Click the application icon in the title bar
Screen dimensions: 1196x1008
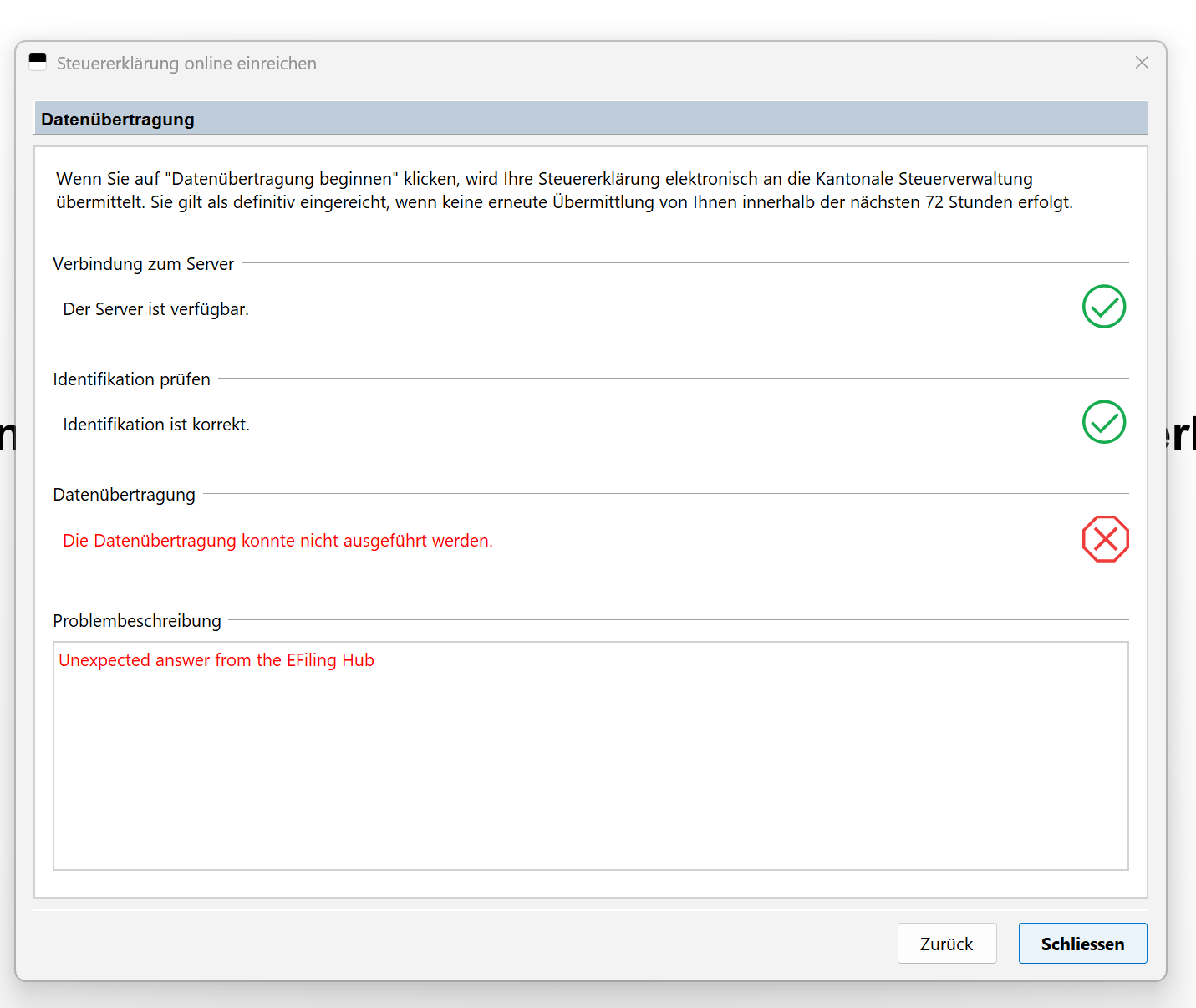(38, 63)
